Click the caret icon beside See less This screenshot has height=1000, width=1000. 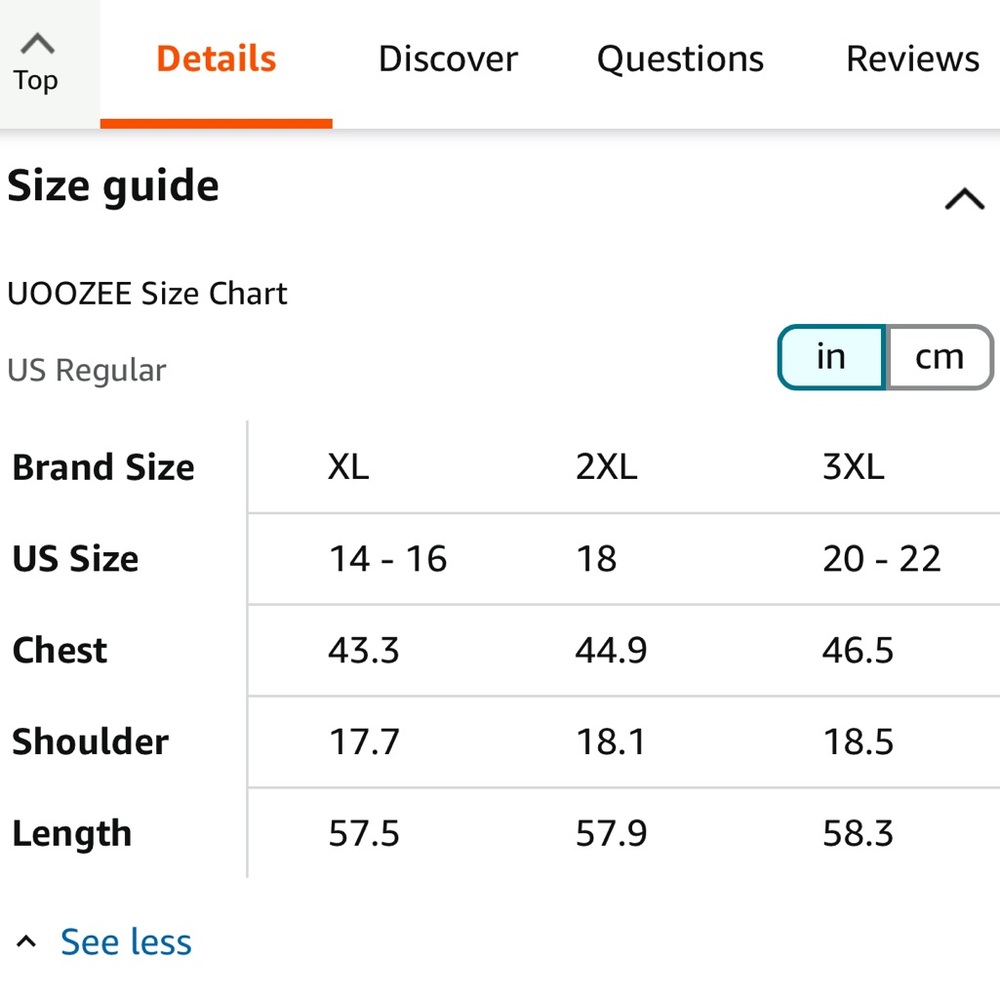[26, 941]
